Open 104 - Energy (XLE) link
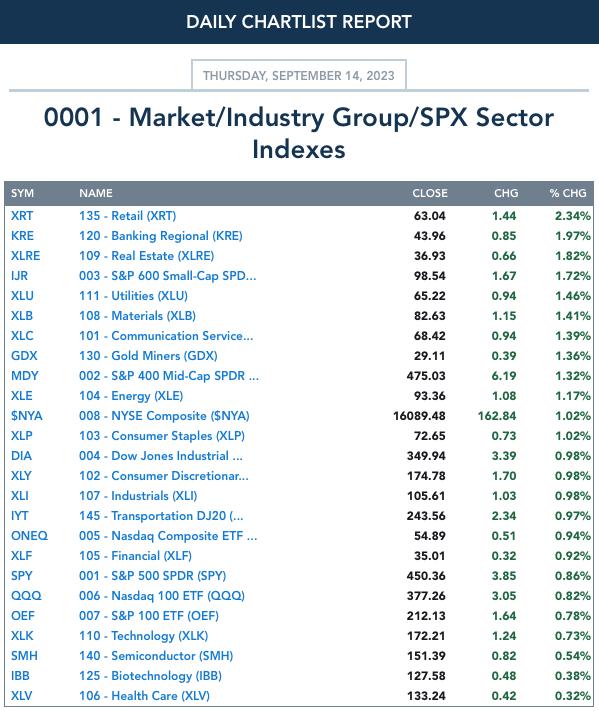 pyautogui.click(x=131, y=396)
